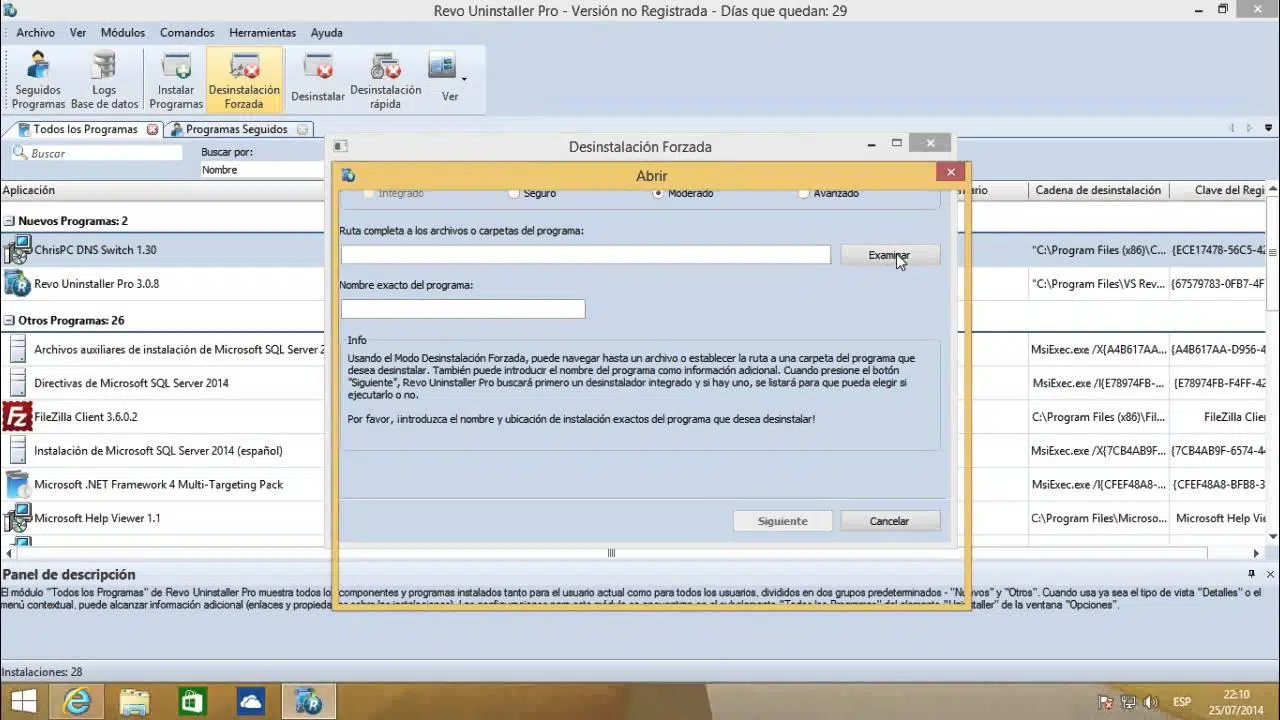Viewport: 1280px width, 720px height.
Task: Select Desinstalación Forzada toolbar icon
Action: click(x=244, y=80)
